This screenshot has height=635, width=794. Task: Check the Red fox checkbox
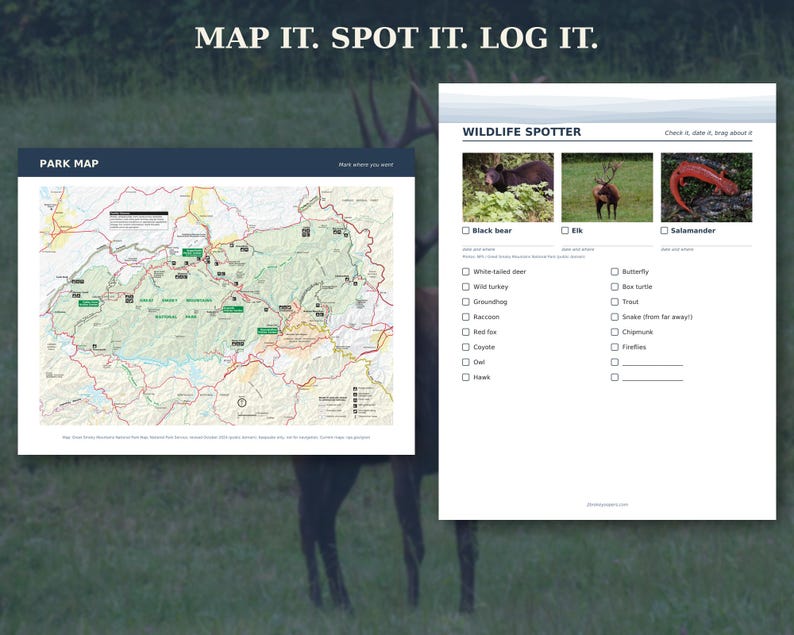[x=466, y=332]
